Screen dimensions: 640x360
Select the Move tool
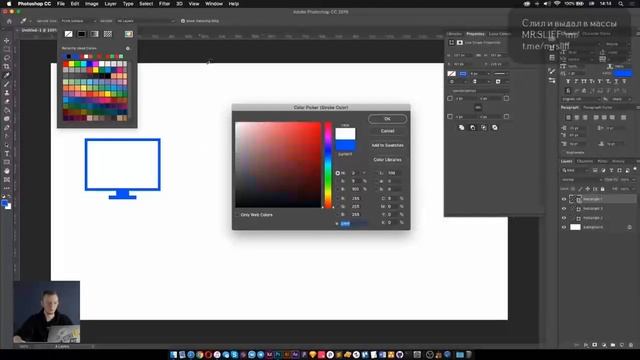pos(7,40)
